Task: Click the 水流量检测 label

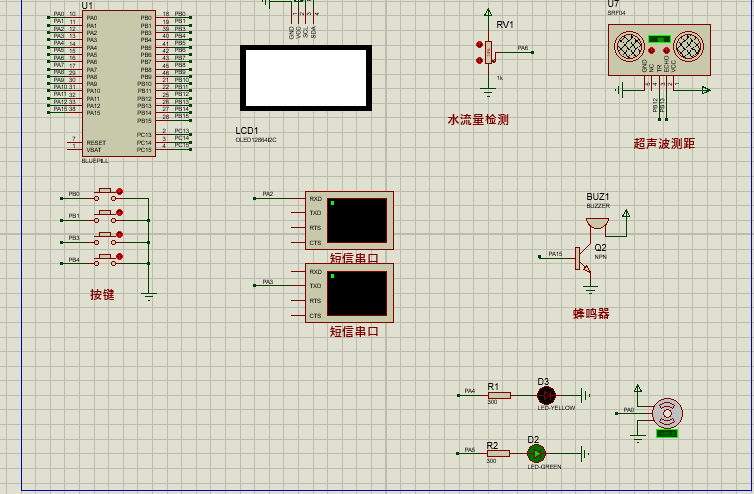Action: click(478, 120)
